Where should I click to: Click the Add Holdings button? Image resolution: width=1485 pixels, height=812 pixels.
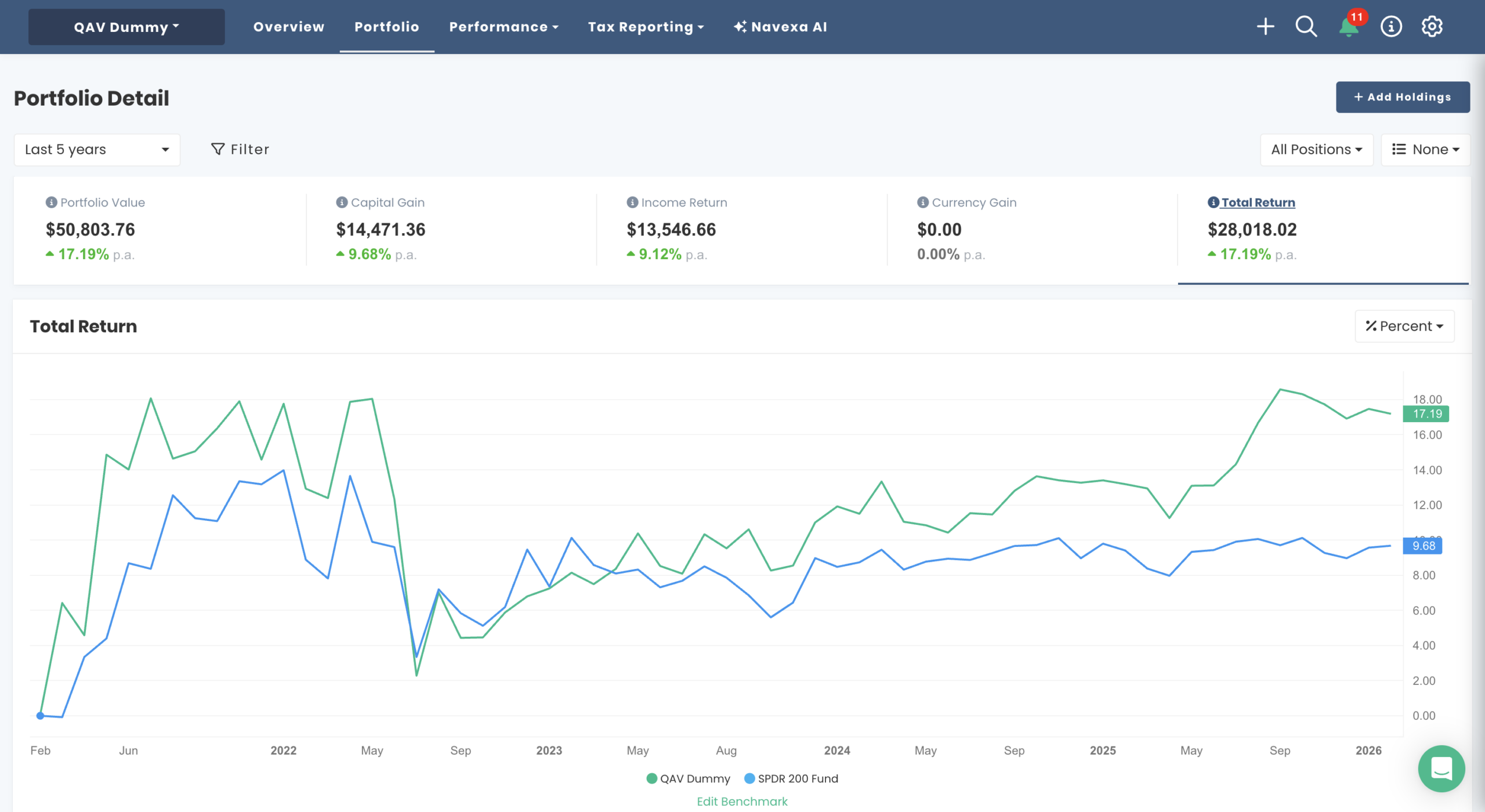(1402, 97)
